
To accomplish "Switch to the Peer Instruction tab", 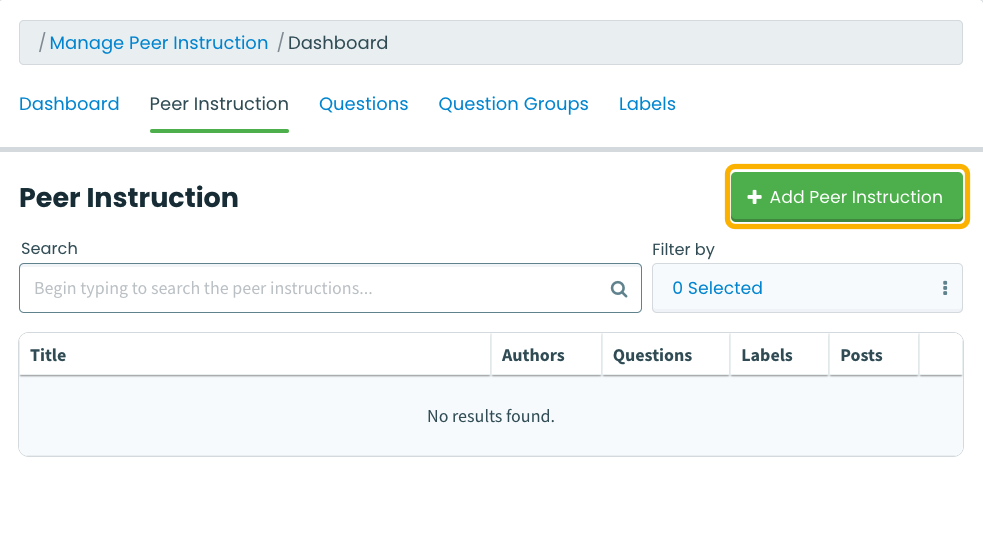I will click(219, 104).
